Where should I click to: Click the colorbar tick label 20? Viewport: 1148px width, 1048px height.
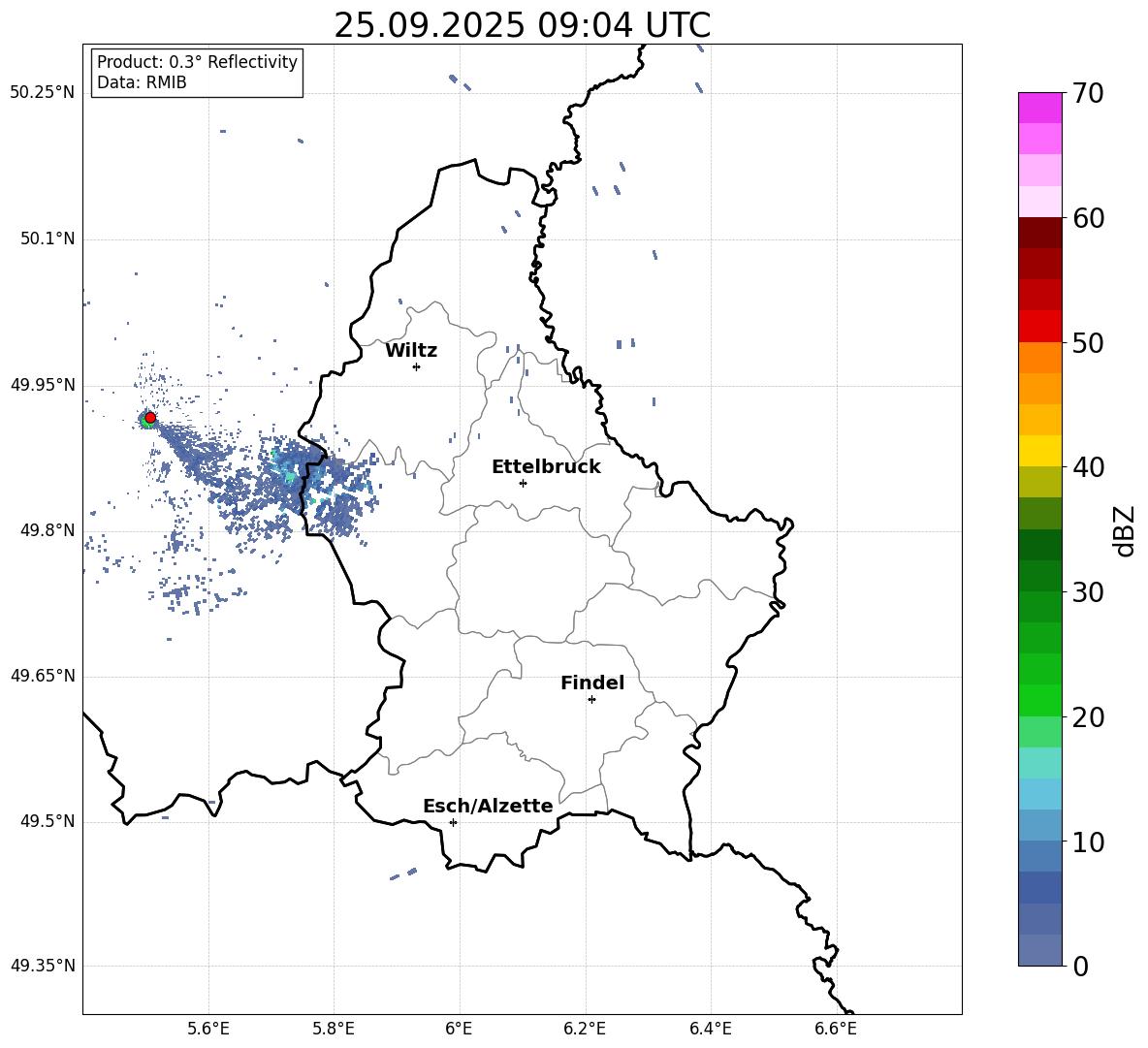coord(1089,717)
